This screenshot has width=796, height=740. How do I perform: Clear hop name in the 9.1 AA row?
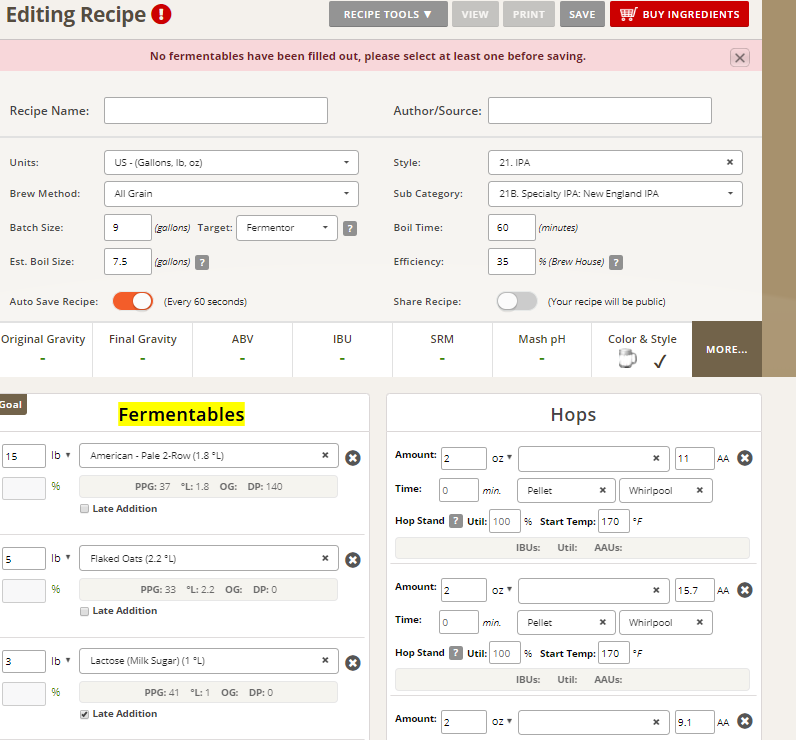click(x=656, y=722)
